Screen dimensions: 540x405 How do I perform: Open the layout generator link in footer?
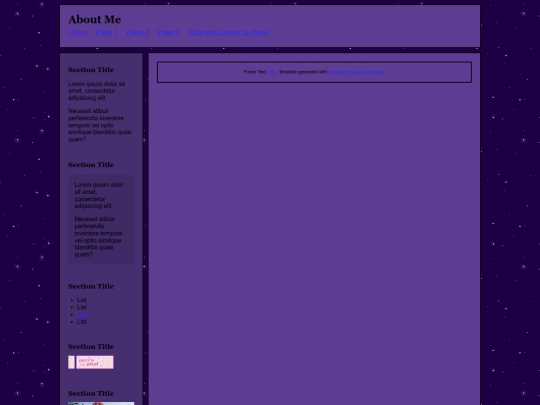pyautogui.click(x=356, y=72)
